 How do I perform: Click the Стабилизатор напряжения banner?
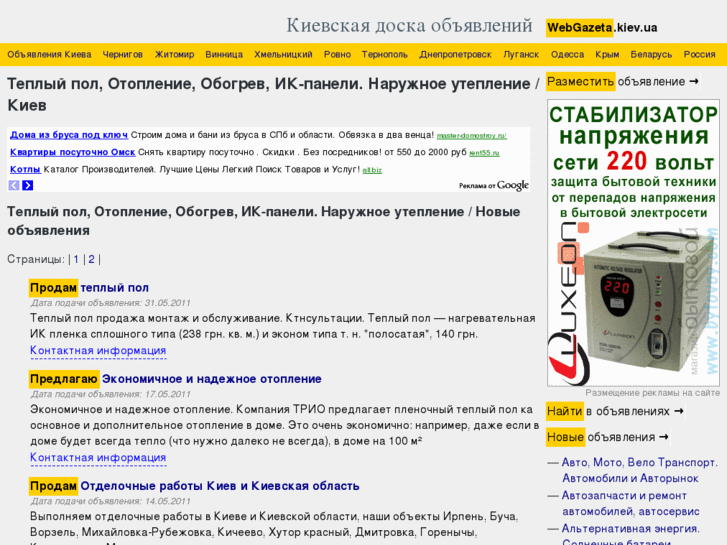tap(633, 243)
